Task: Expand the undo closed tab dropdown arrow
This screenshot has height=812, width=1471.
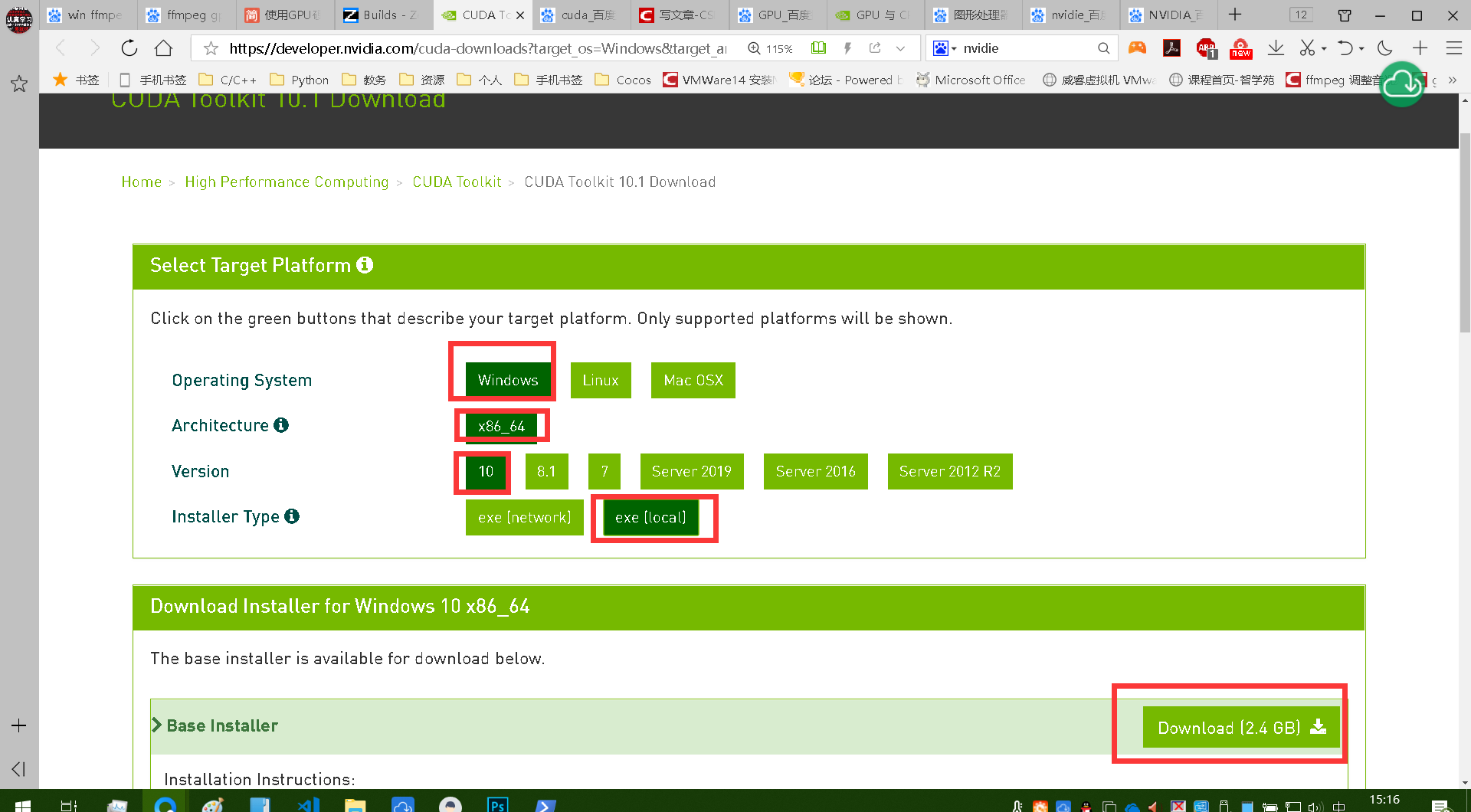Action: [x=1361, y=49]
